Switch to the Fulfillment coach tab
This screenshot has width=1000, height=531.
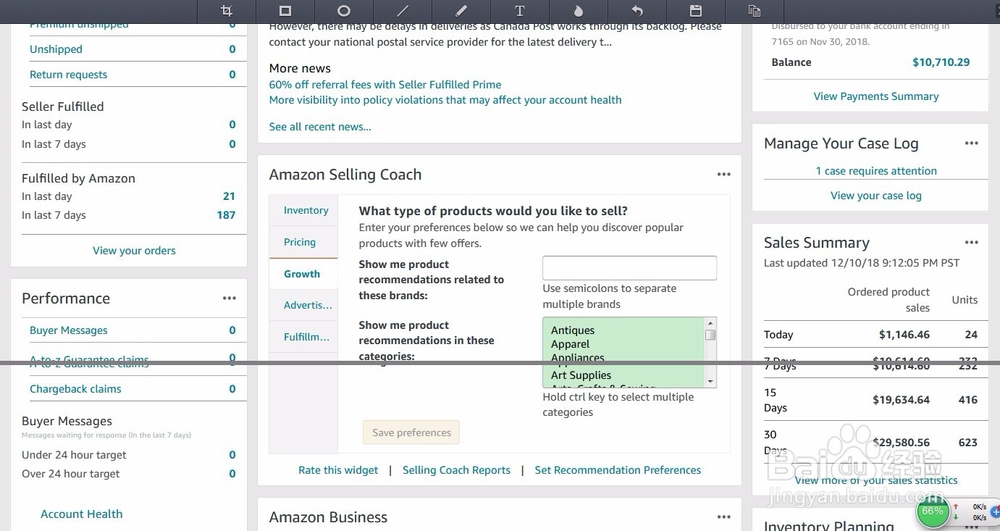click(x=304, y=337)
